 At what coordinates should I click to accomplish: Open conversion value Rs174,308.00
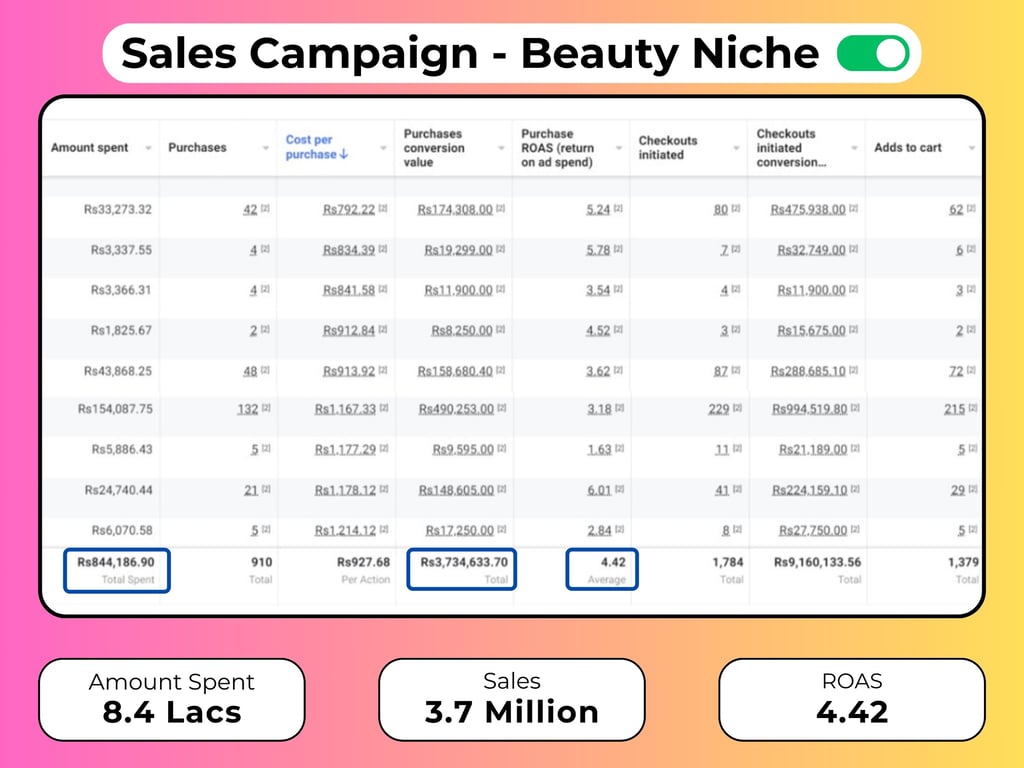[455, 210]
